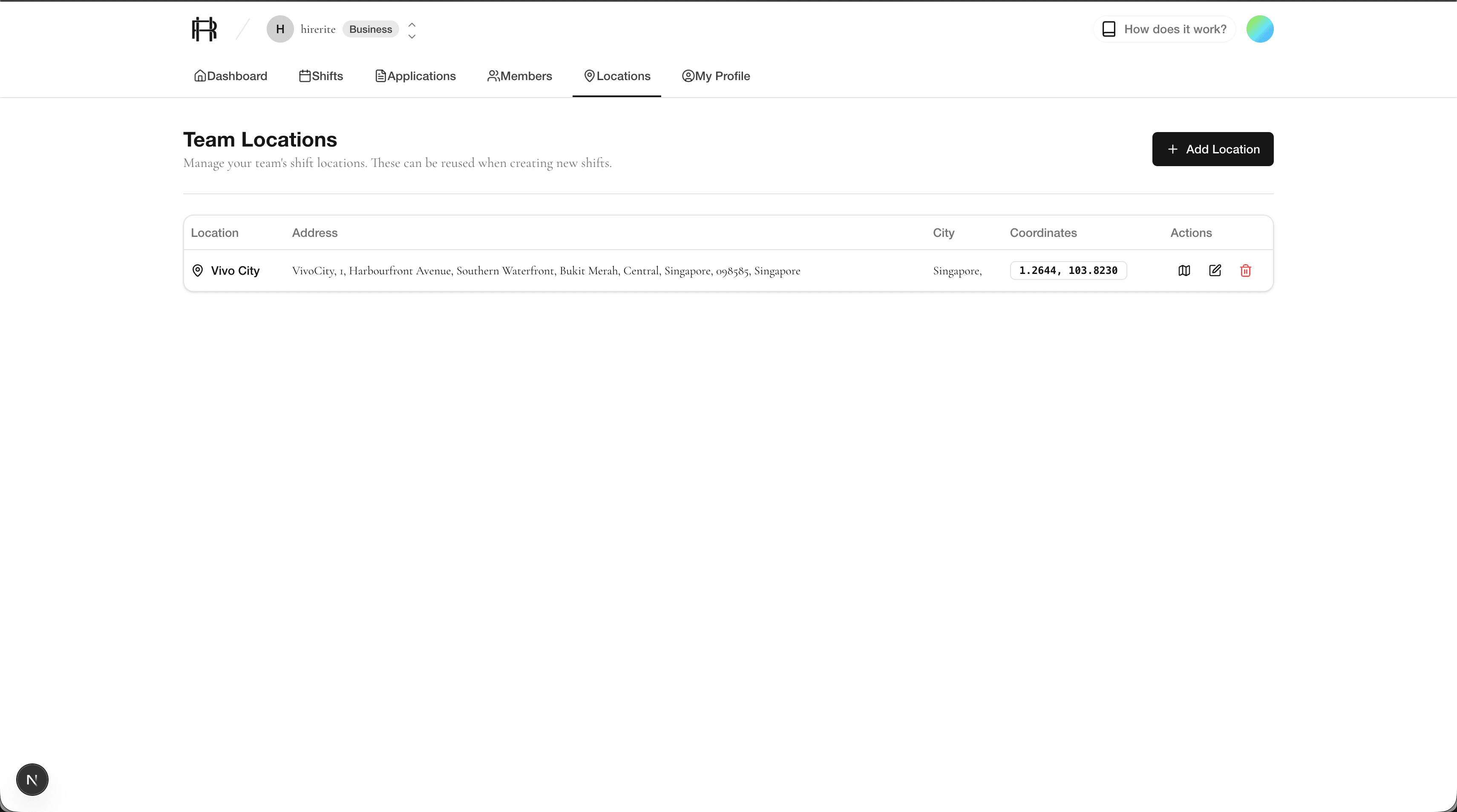Screen dimensions: 1457x812
Task: Click the hirerite team name
Action: pyautogui.click(x=318, y=29)
